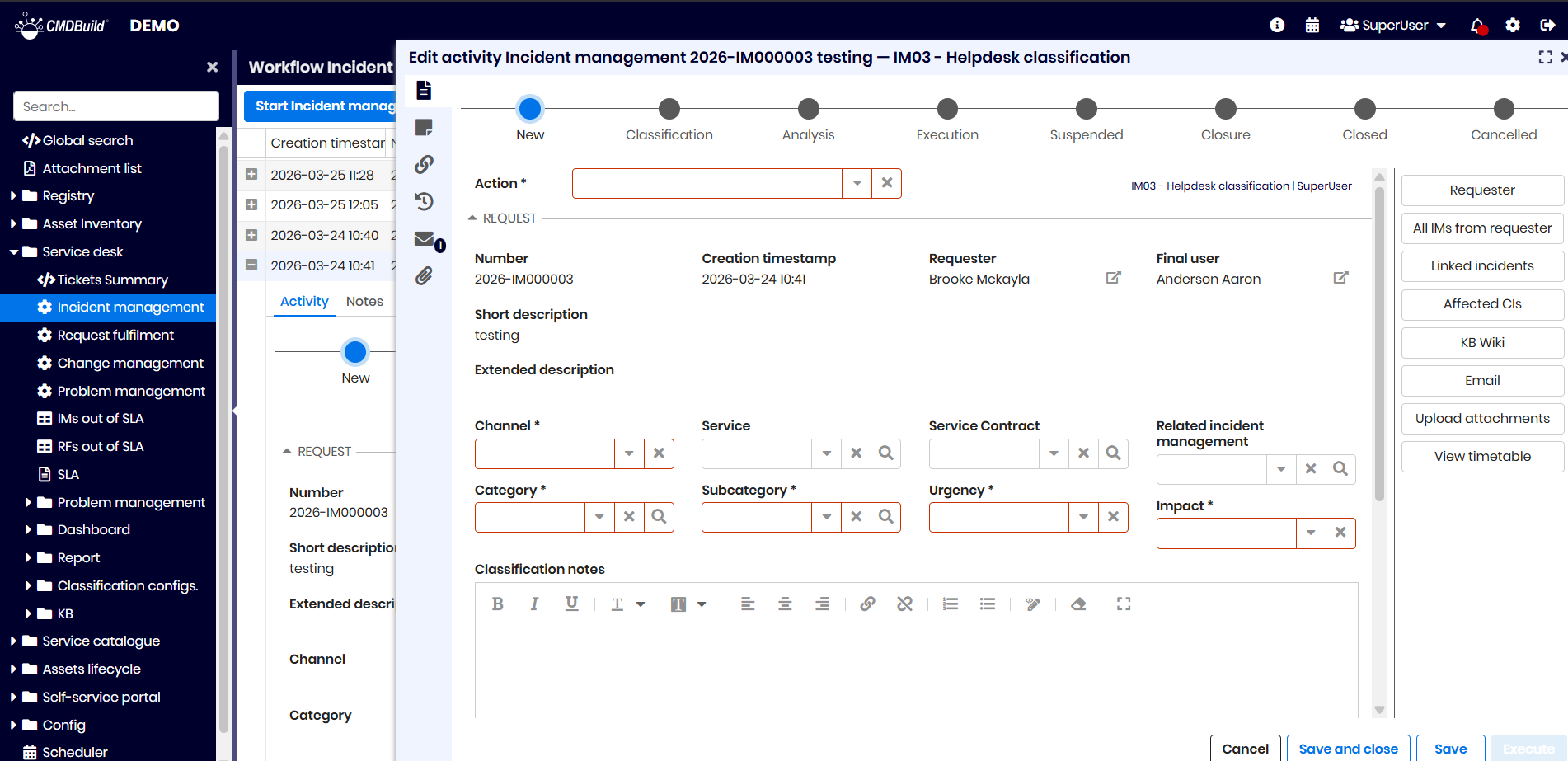Click the notifications bell icon

[1476, 26]
